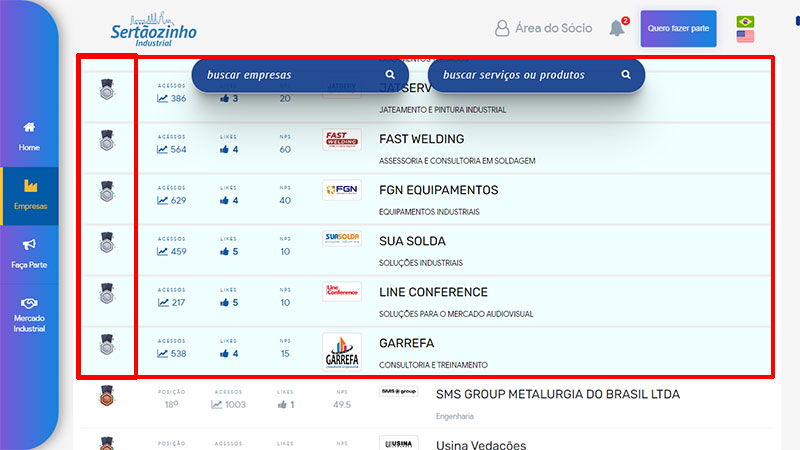This screenshot has width=800, height=450.
Task: Click the bronze medal in SMS GROUP row
Action: pyautogui.click(x=107, y=395)
